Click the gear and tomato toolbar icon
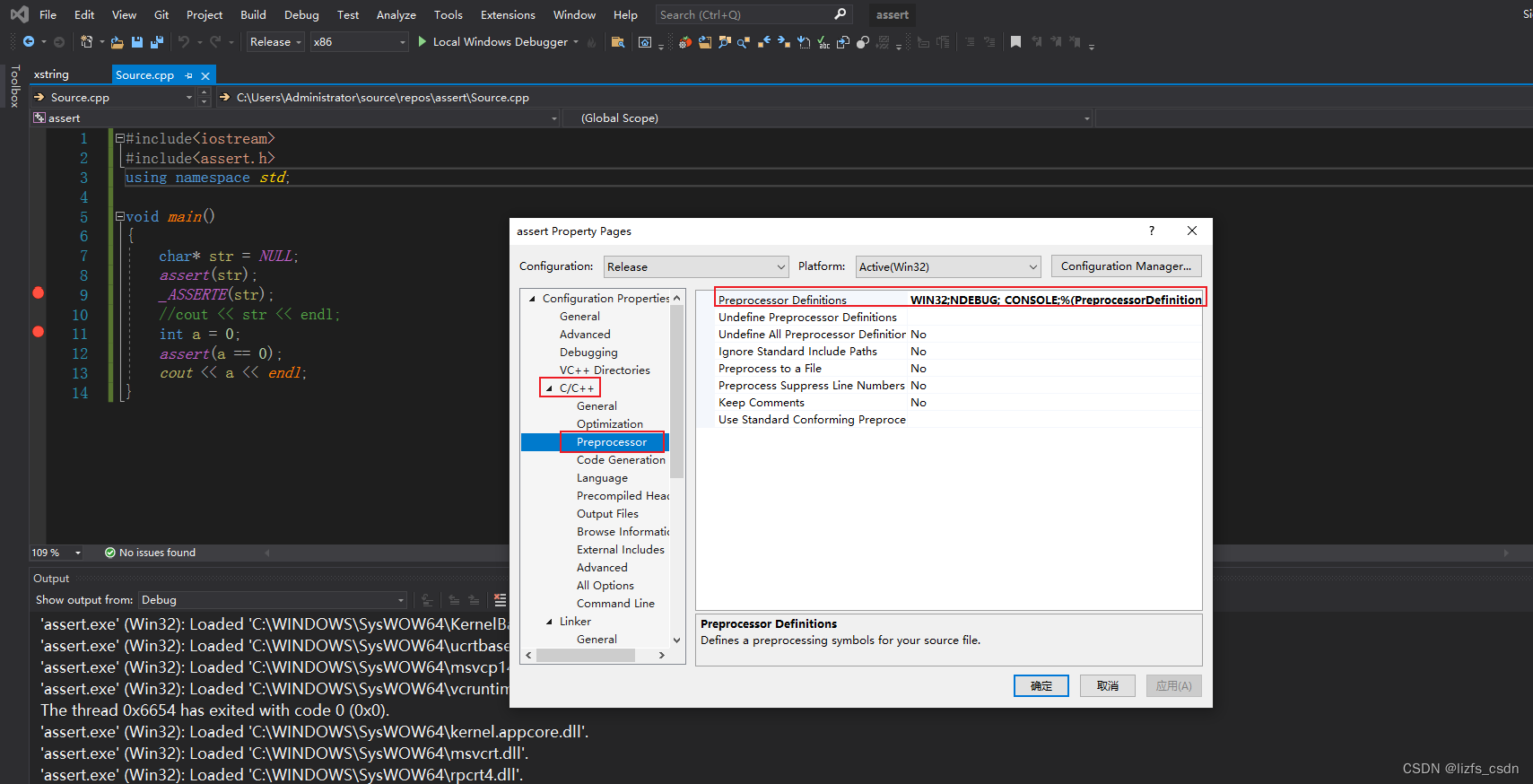This screenshot has height=784, width=1533. pyautogui.click(x=685, y=42)
